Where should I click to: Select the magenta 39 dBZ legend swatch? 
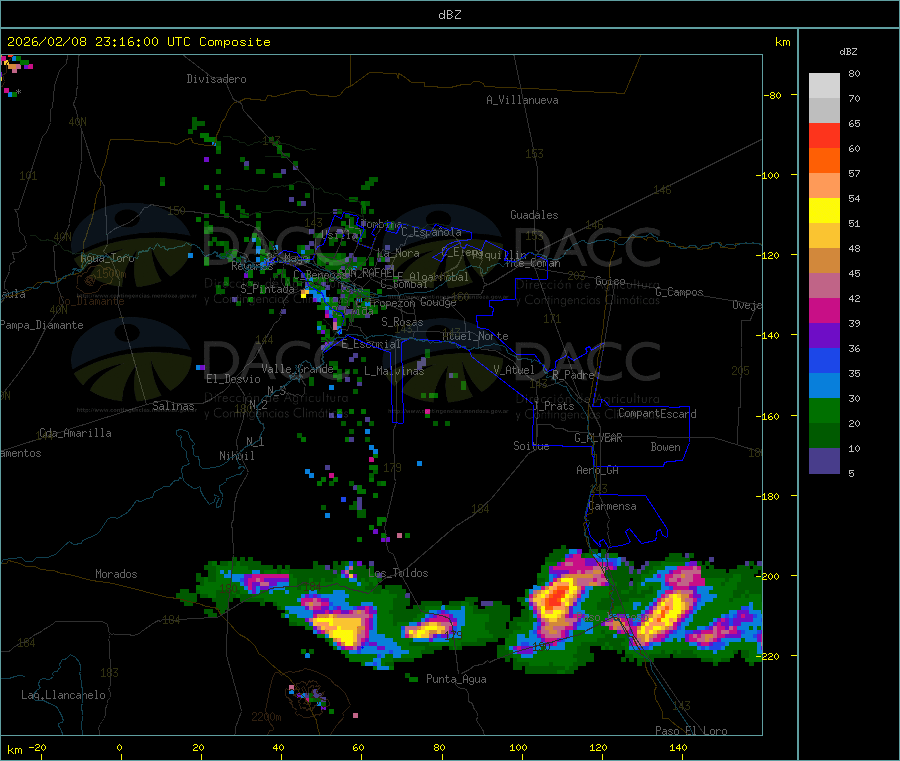pyautogui.click(x=824, y=310)
